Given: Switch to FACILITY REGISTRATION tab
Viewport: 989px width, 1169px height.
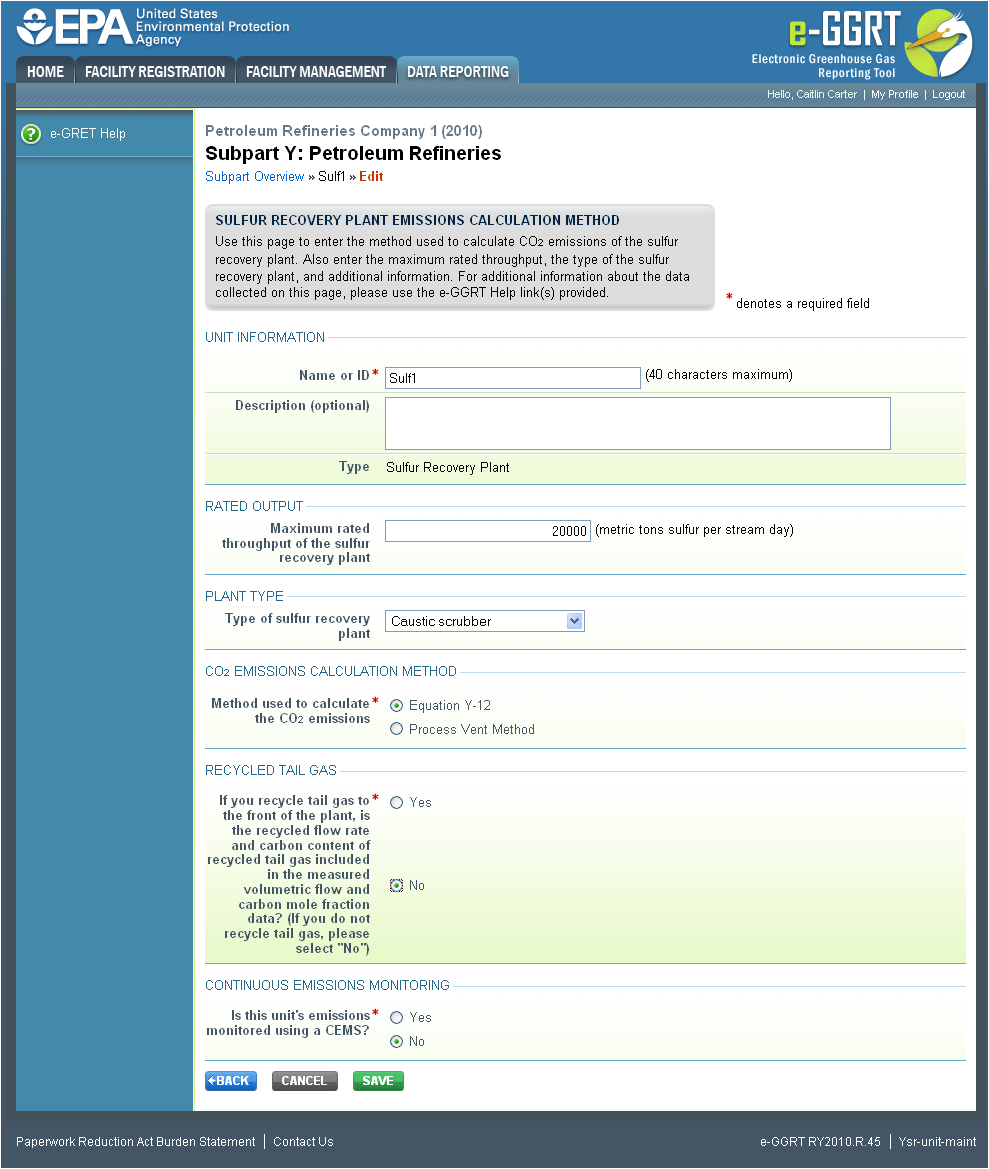Looking at the screenshot, I should [155, 72].
